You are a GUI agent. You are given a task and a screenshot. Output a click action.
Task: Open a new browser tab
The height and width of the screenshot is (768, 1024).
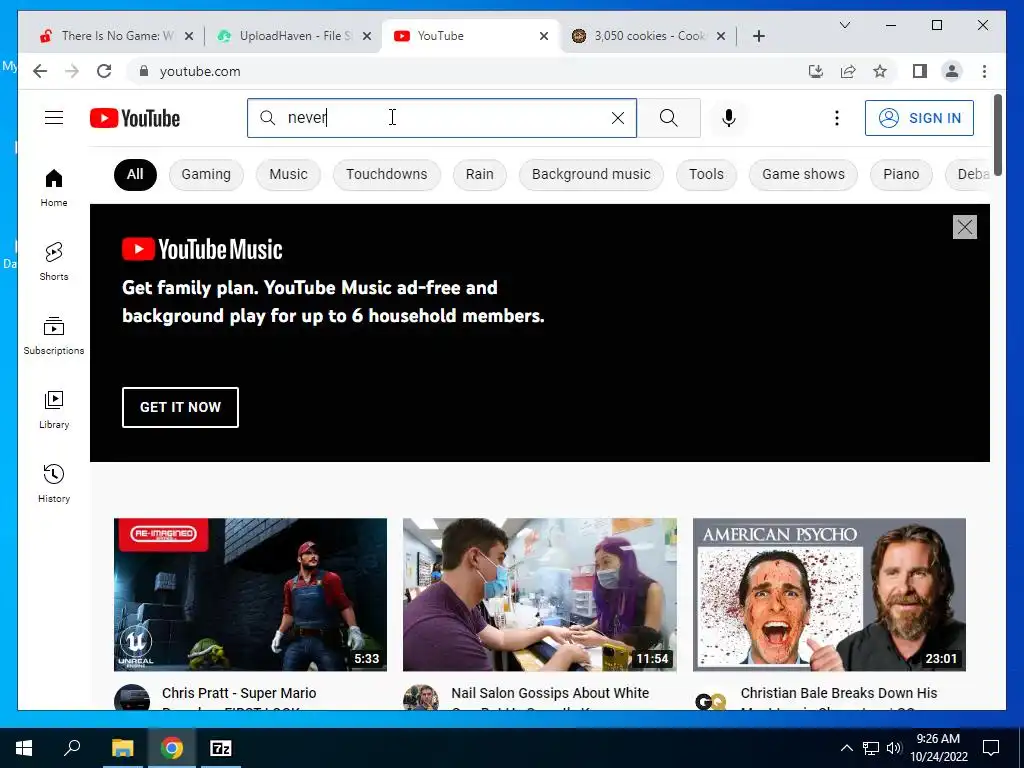coord(759,36)
